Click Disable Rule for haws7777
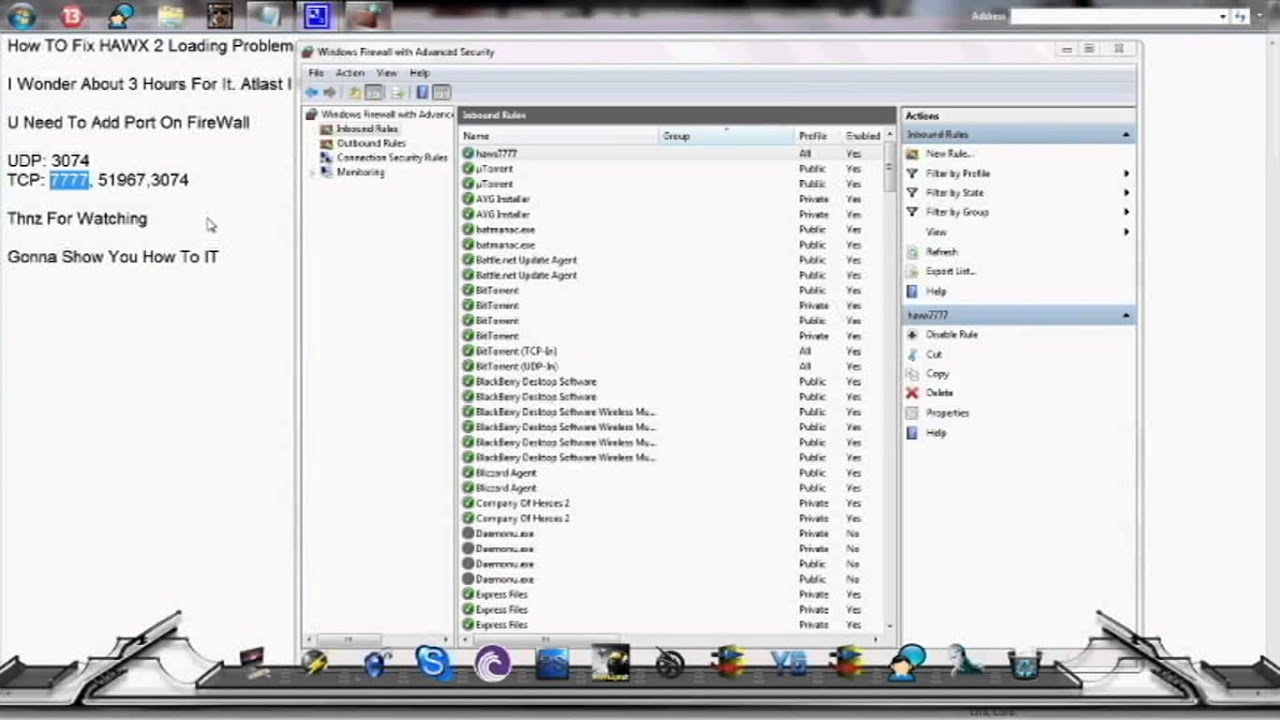1280x720 pixels. coord(952,335)
